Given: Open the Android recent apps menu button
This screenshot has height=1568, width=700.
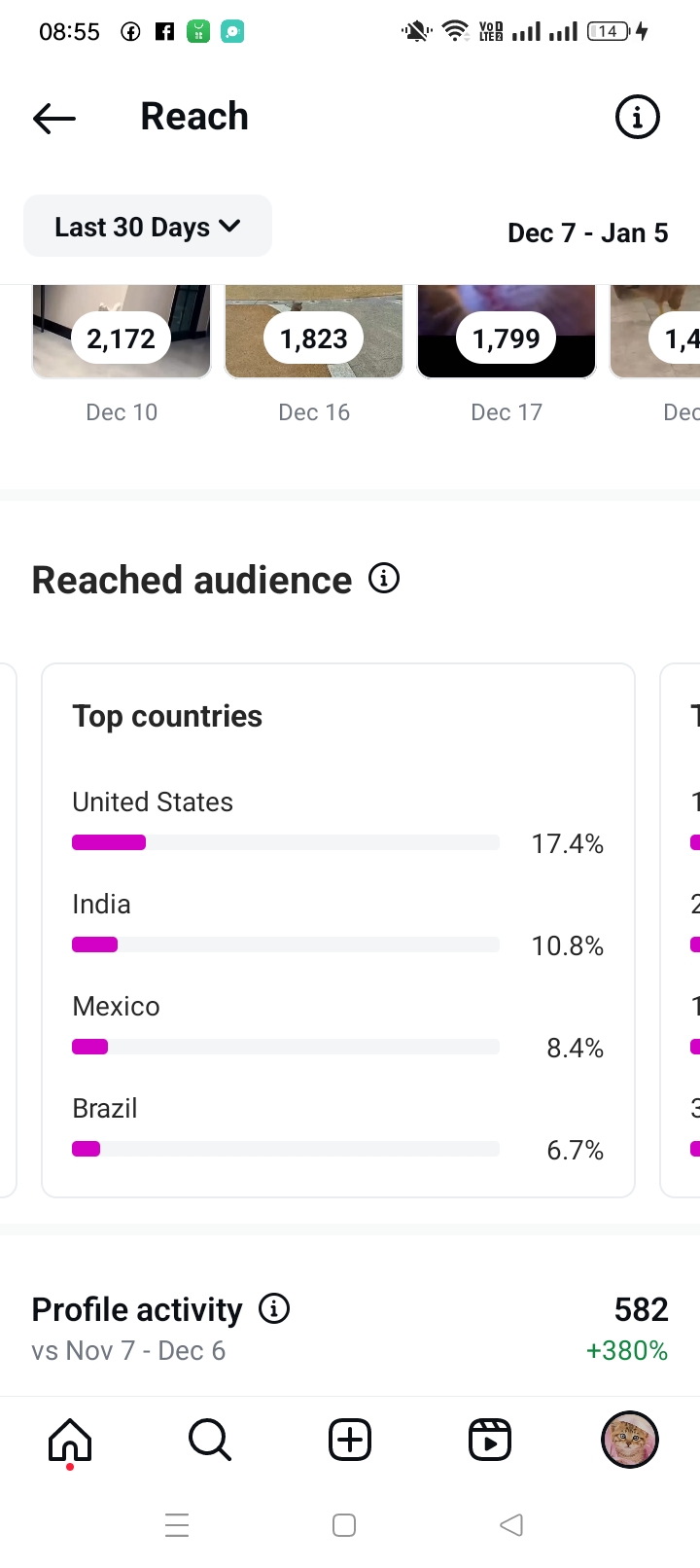Looking at the screenshot, I should tap(177, 1525).
